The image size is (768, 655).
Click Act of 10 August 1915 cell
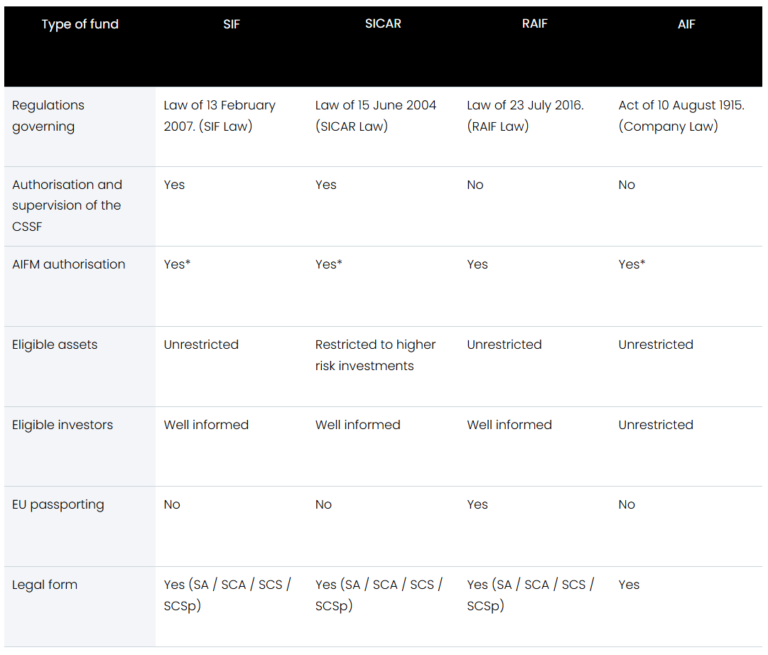pyautogui.click(x=681, y=116)
